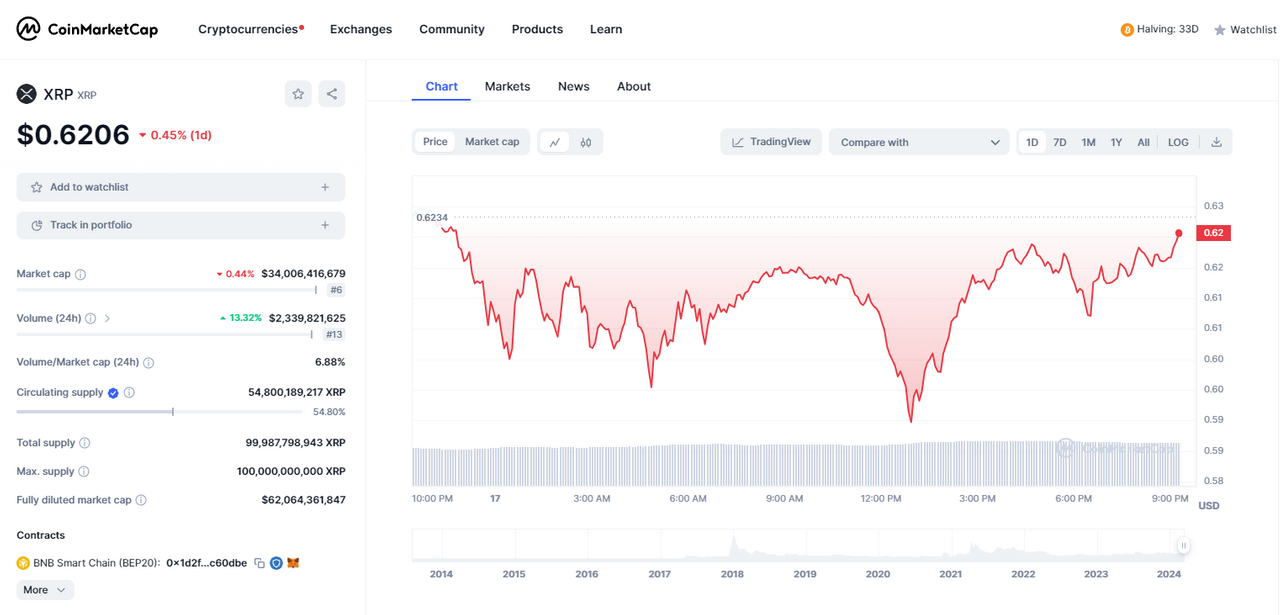The image size is (1280, 615).
Task: Open the TradingView chart button
Action: click(771, 142)
